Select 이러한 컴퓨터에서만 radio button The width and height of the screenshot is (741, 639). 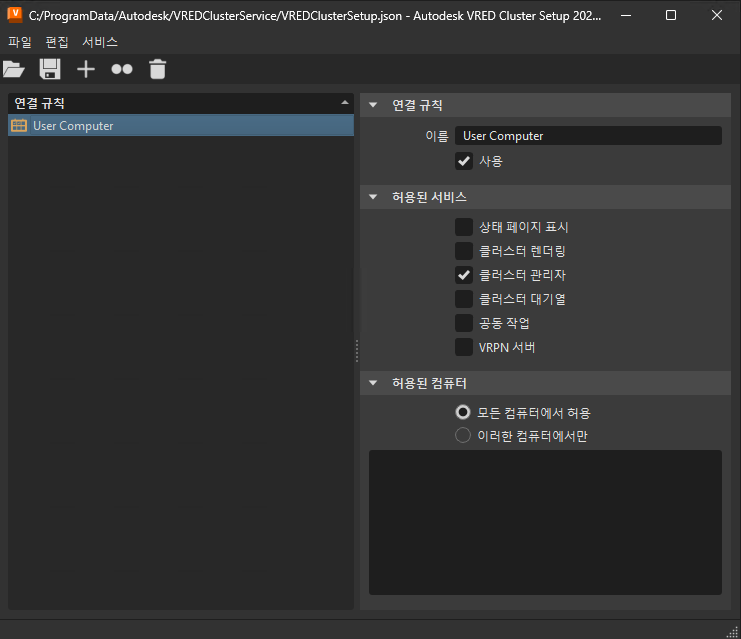(x=463, y=435)
